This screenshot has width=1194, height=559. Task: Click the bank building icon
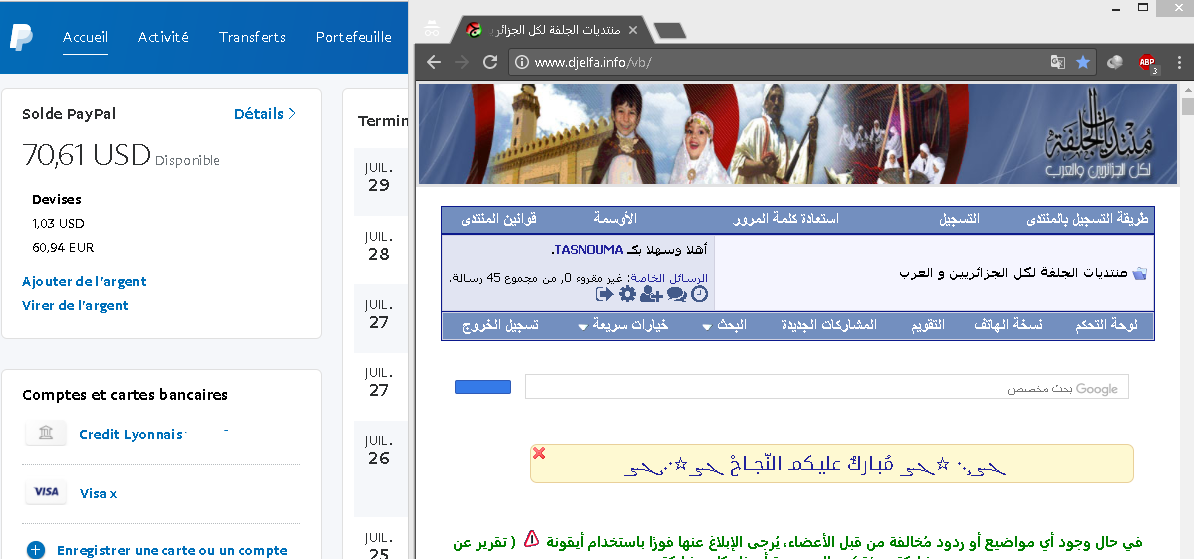tap(46, 433)
